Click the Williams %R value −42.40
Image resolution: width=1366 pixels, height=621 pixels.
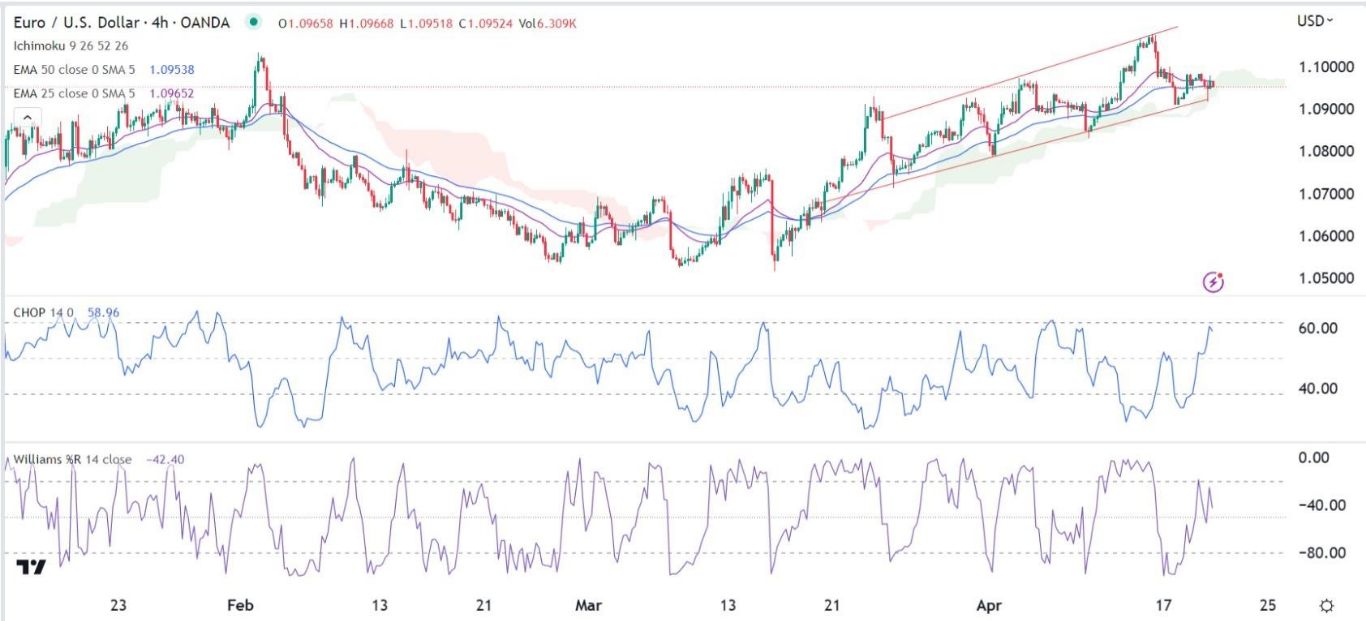[x=164, y=459]
